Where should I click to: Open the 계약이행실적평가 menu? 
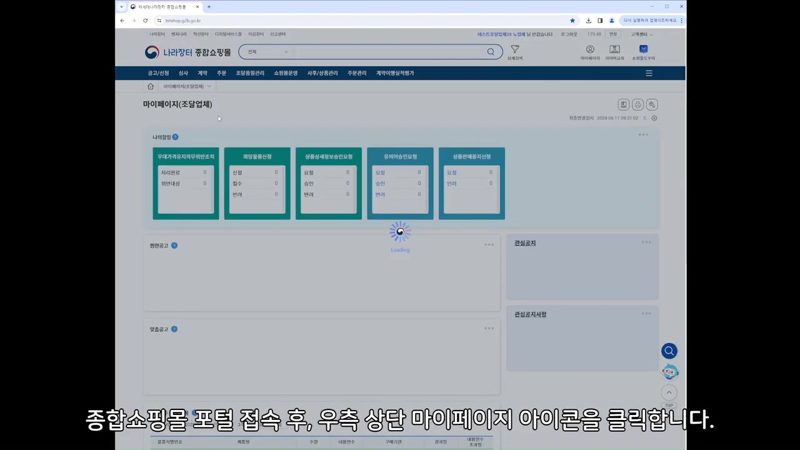click(395, 73)
